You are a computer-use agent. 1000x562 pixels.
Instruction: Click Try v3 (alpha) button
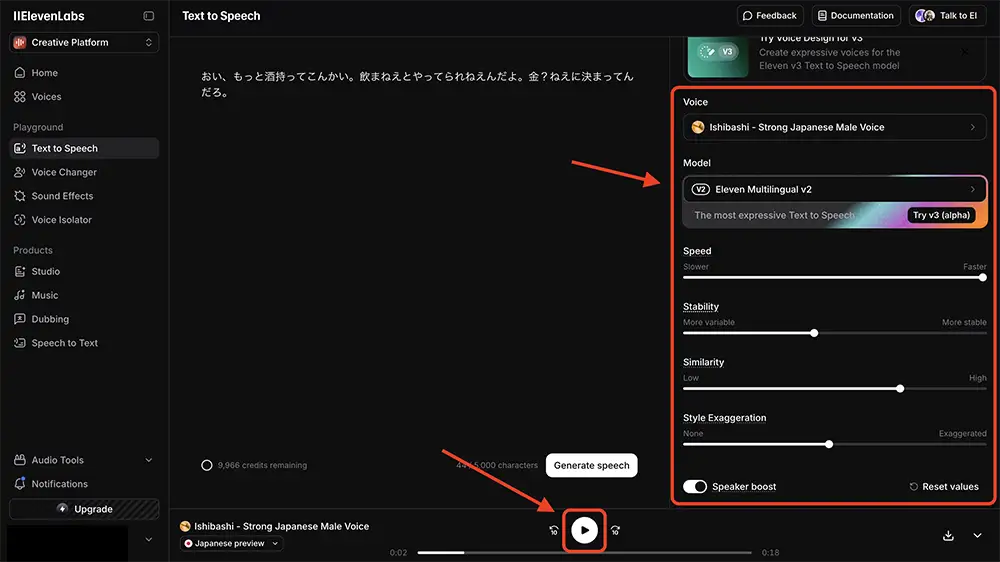(x=941, y=215)
